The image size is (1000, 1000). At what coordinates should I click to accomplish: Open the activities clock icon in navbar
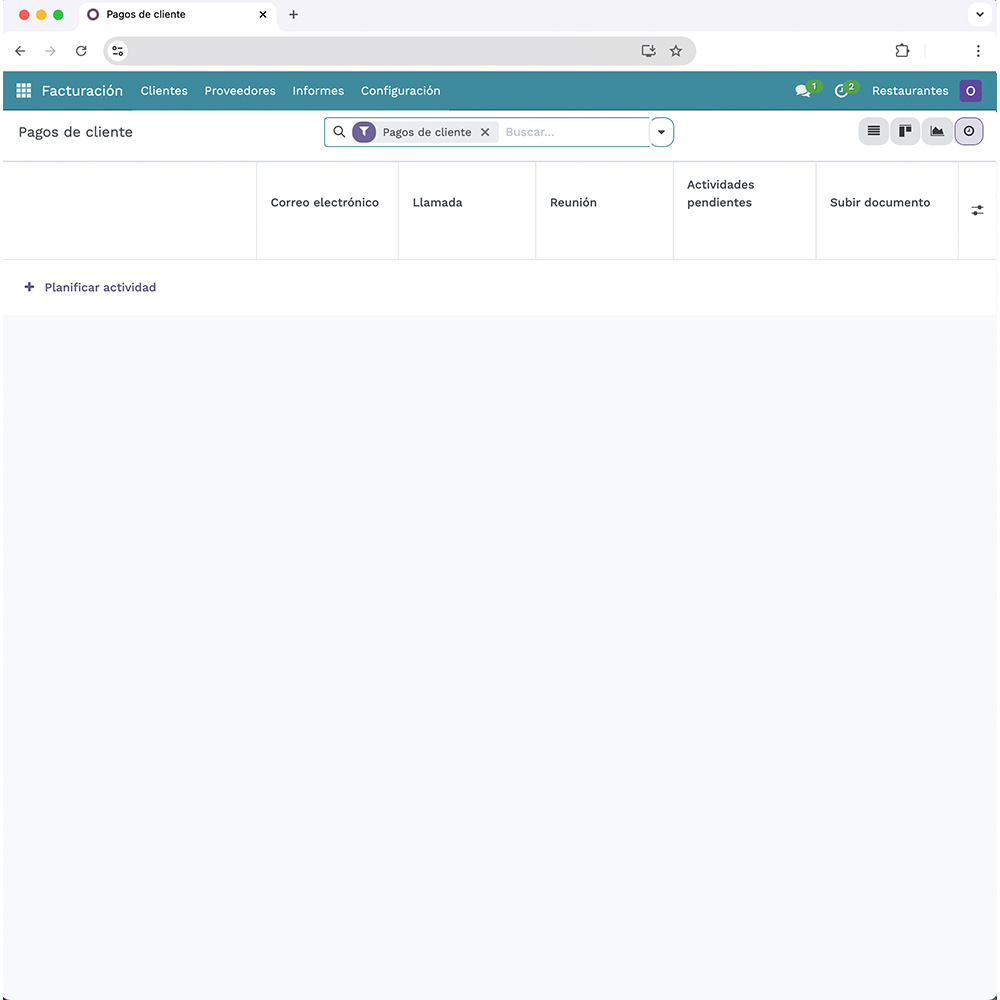[x=841, y=91]
